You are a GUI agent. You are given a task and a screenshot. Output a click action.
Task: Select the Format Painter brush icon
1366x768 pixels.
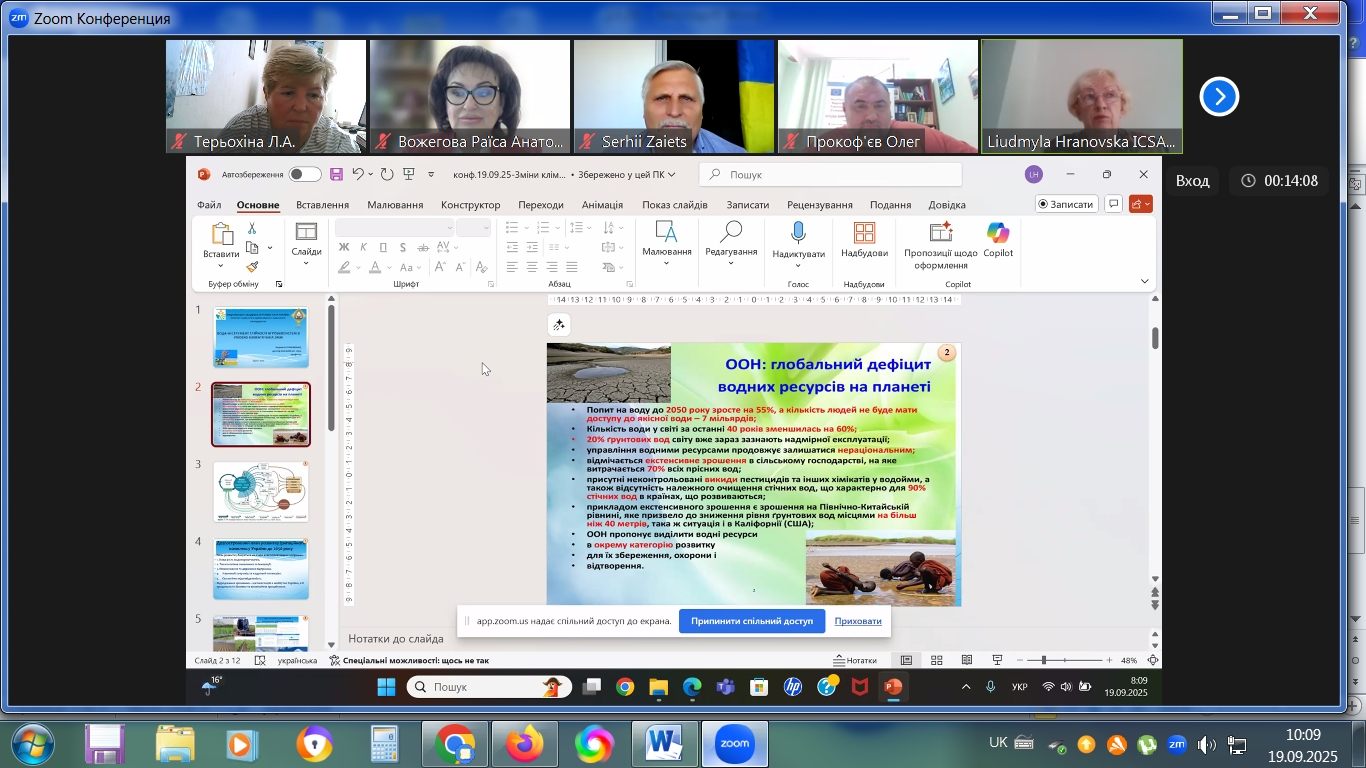tap(252, 267)
